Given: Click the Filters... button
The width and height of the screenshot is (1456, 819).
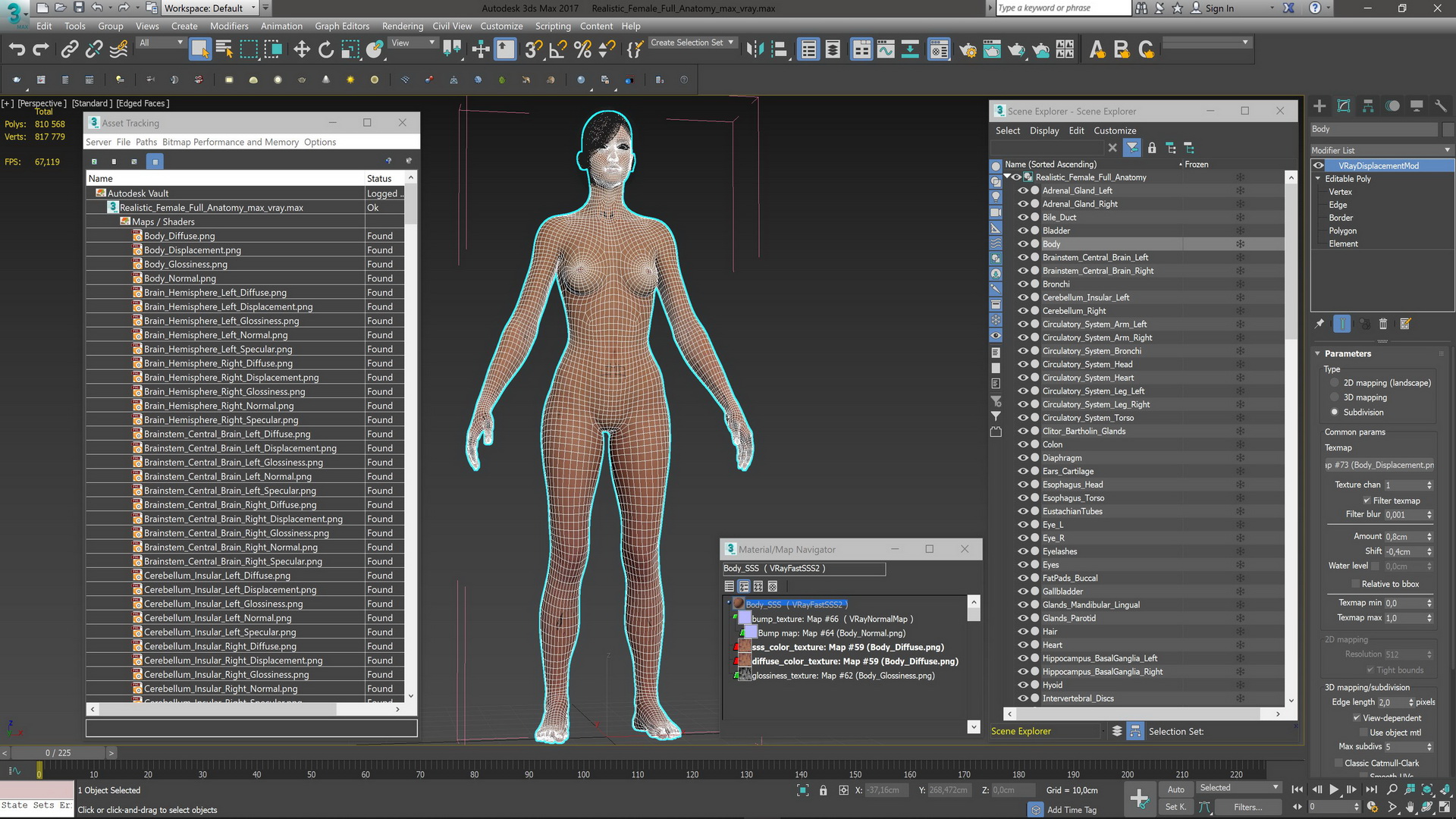Looking at the screenshot, I should [1247, 808].
